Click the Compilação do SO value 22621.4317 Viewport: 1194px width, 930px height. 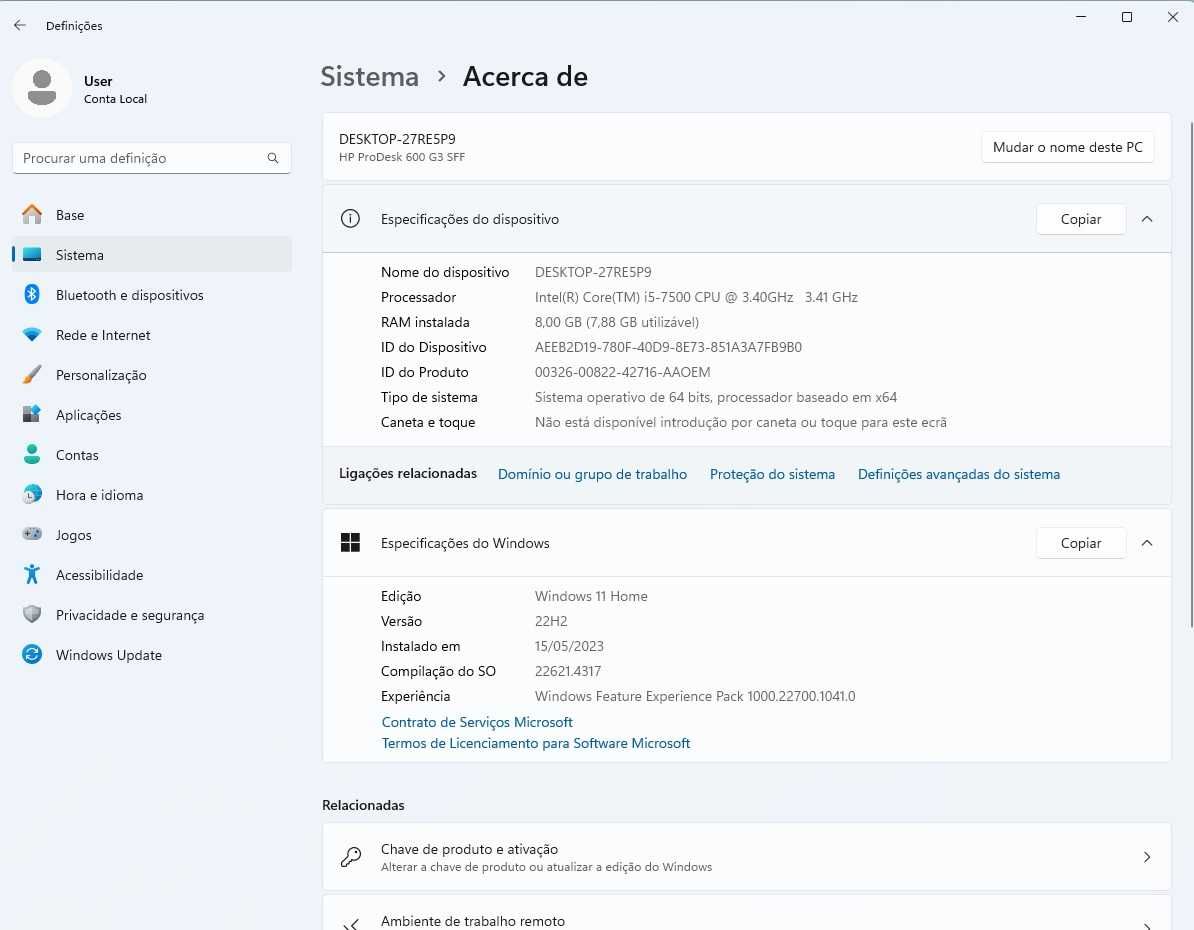click(567, 671)
